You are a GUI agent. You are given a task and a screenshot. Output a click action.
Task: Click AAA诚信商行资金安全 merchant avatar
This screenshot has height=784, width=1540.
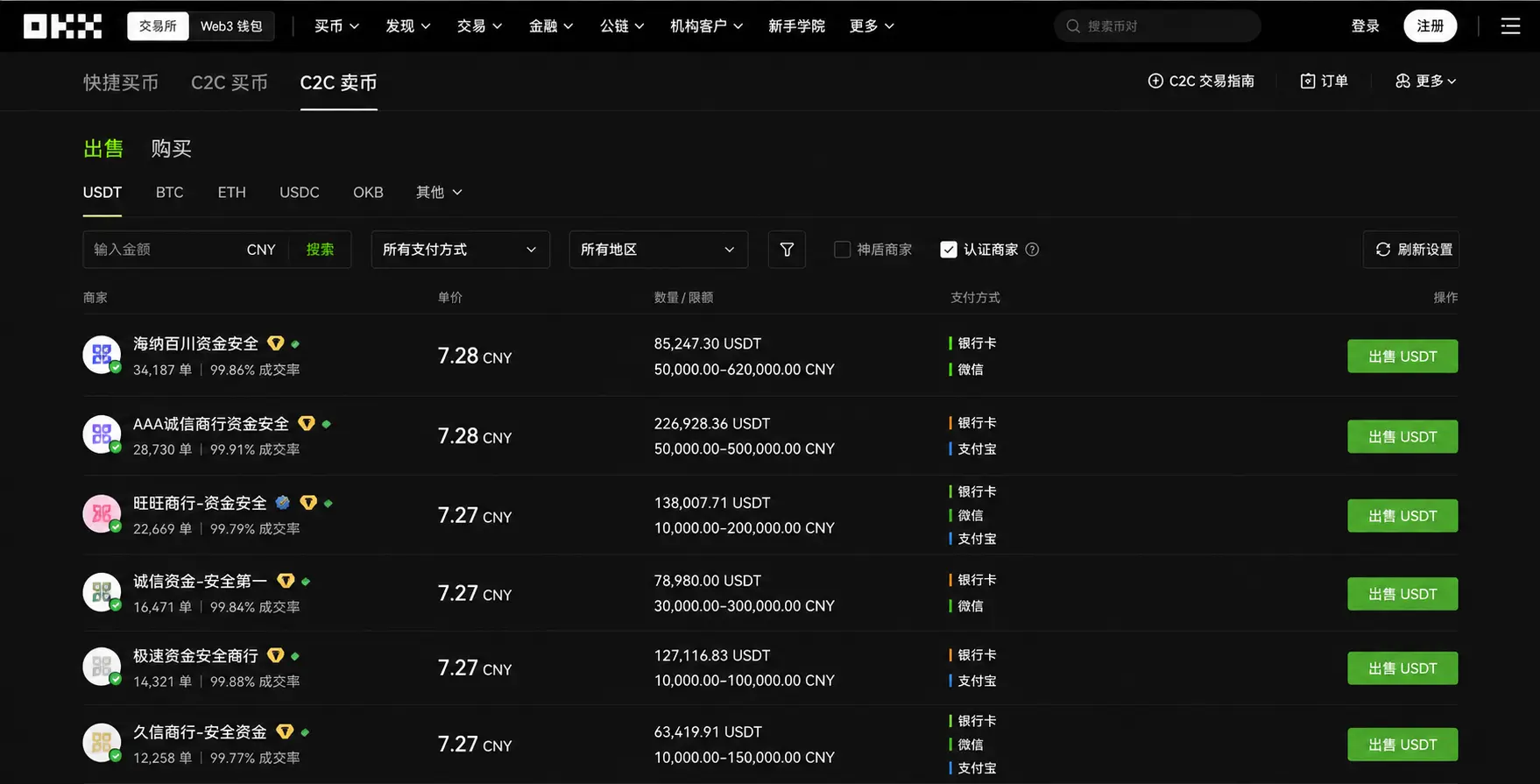point(102,434)
